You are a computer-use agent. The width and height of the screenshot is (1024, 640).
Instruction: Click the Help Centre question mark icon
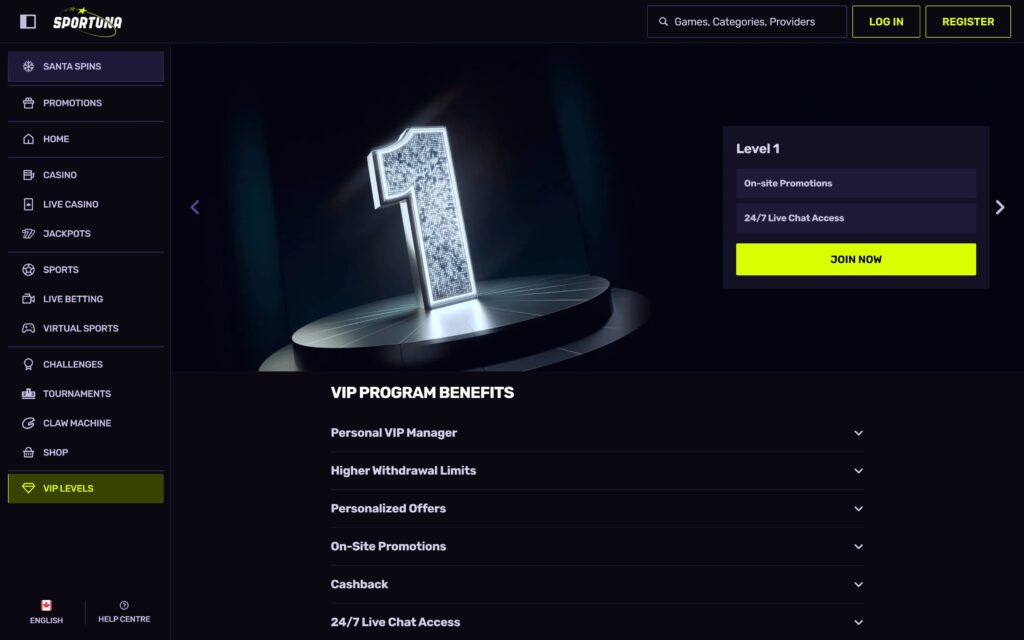124,605
